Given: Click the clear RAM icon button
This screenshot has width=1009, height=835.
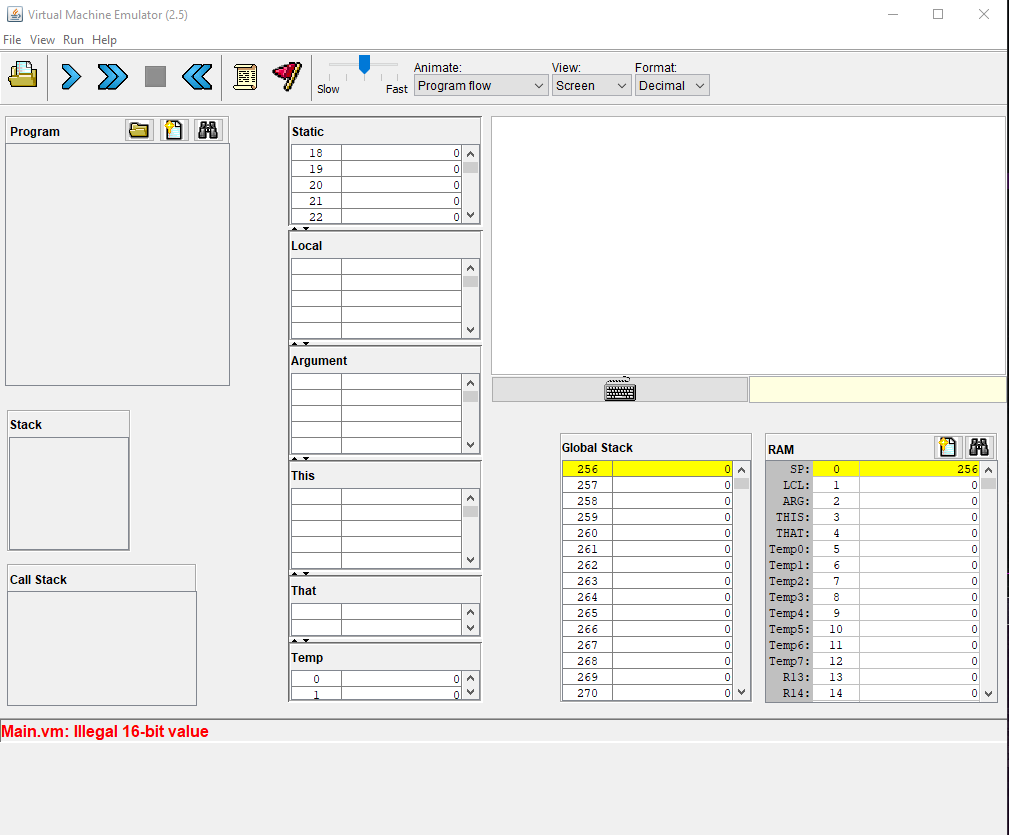Looking at the screenshot, I should tap(946, 448).
